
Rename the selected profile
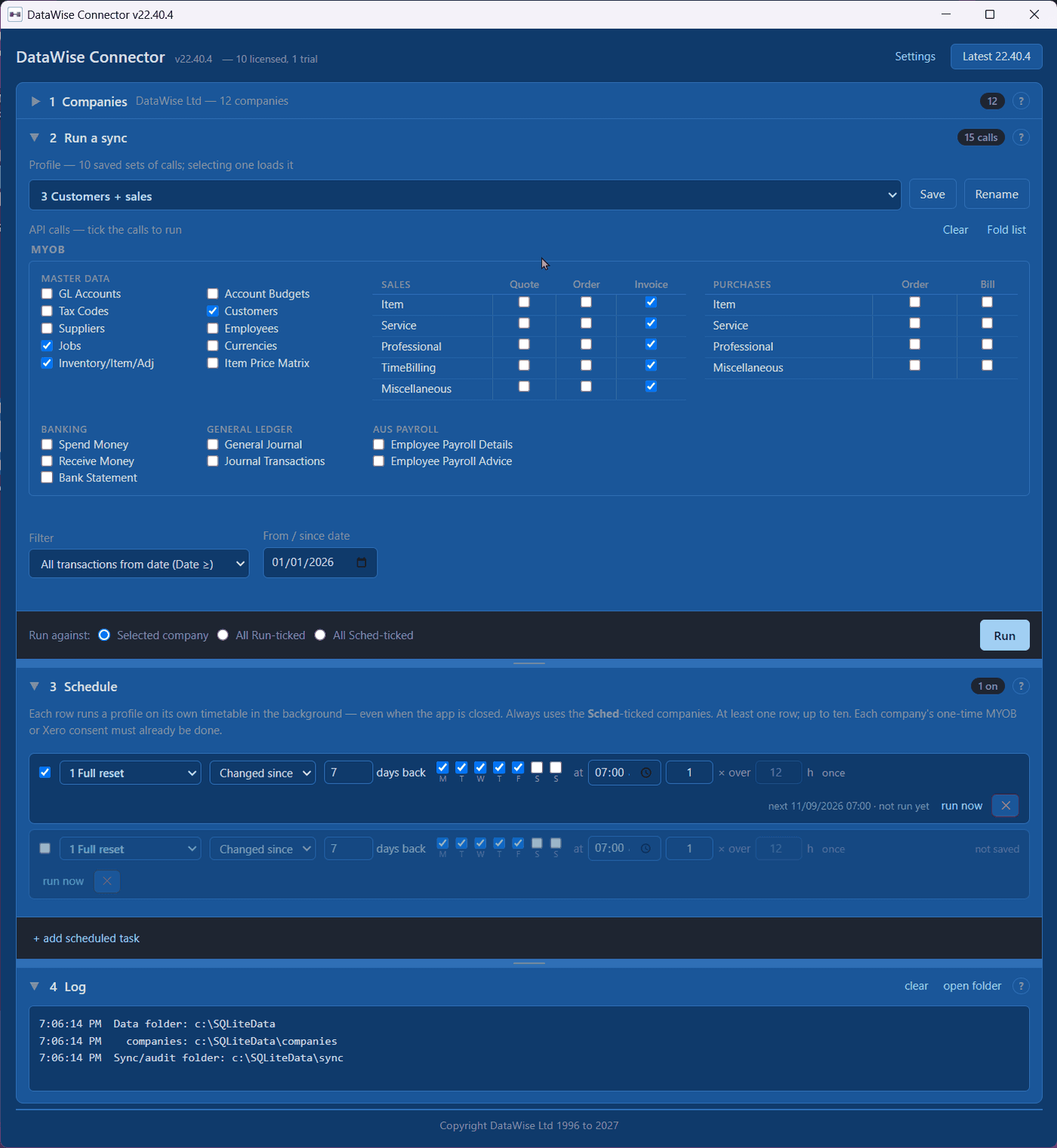click(x=997, y=194)
